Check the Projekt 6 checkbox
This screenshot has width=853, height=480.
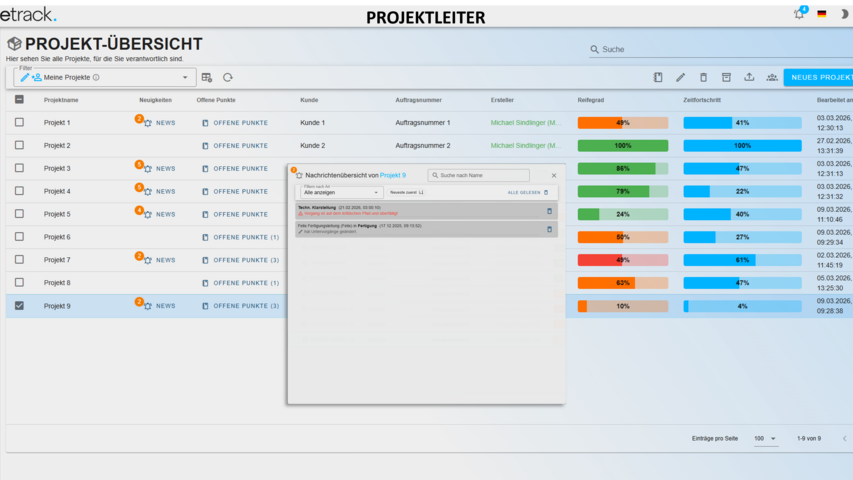pos(19,237)
